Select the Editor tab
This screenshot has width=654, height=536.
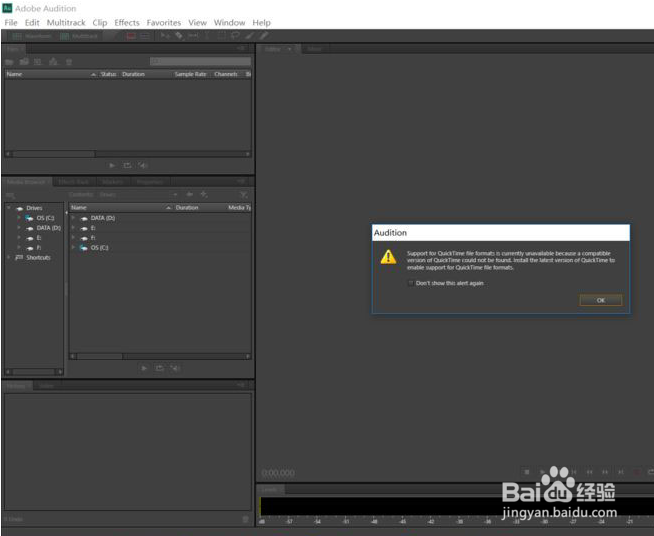click(x=277, y=49)
